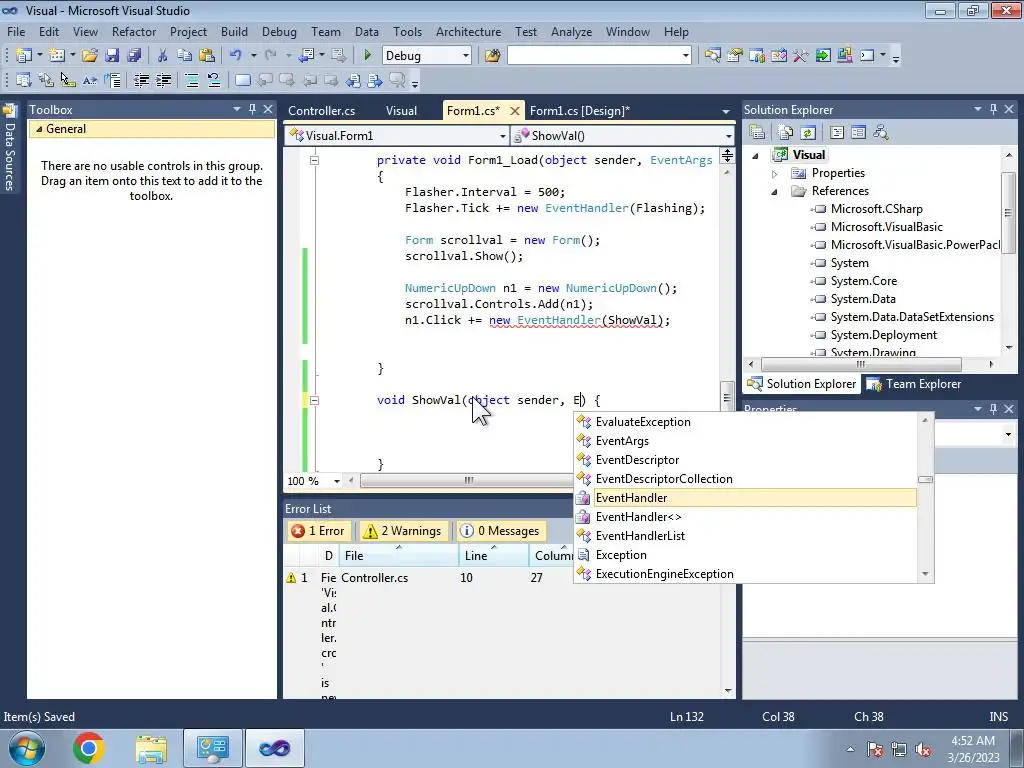Switch to the Controller.cs tab
1024x768 pixels.
(x=321, y=110)
